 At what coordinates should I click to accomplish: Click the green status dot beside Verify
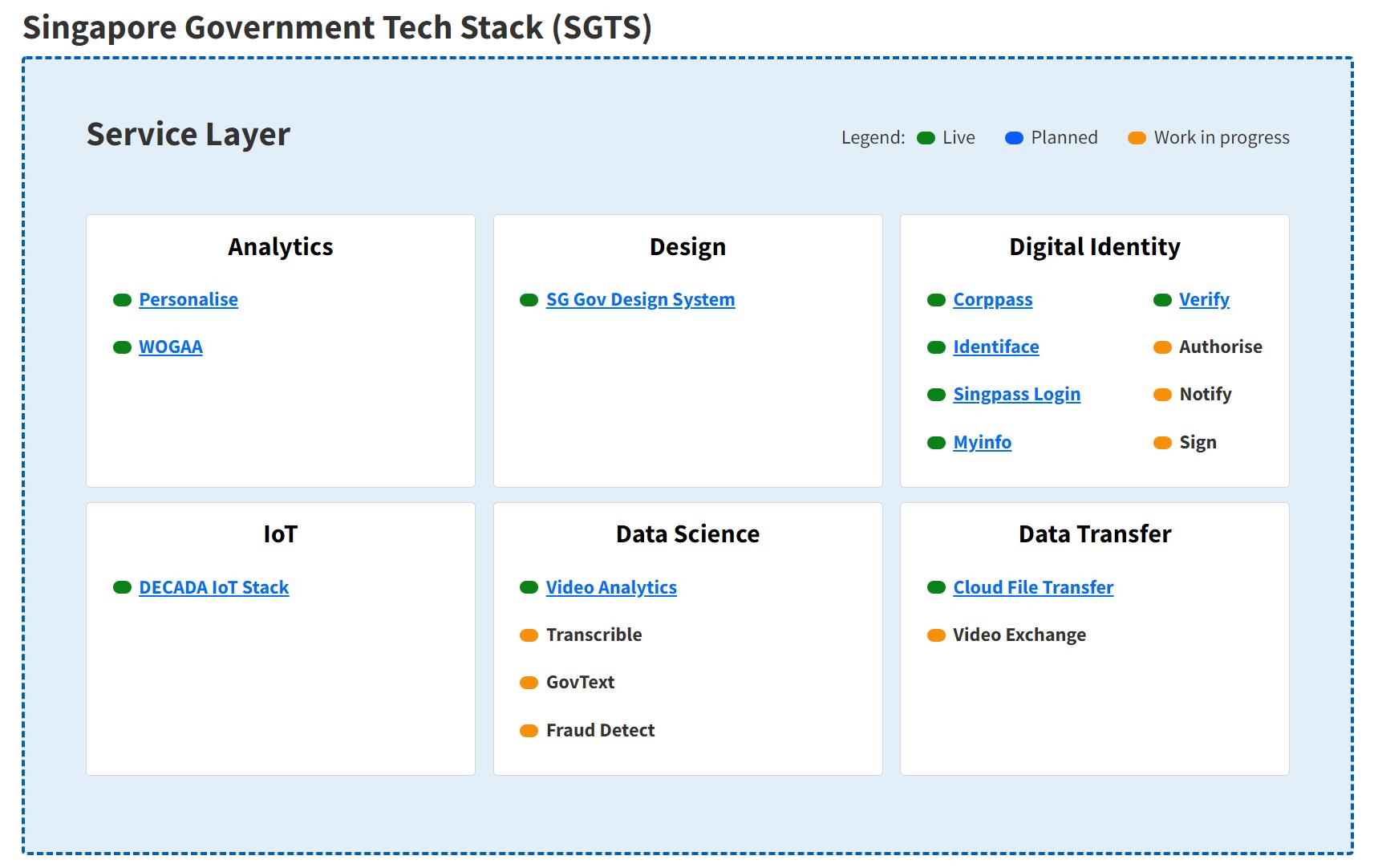pos(1162,300)
